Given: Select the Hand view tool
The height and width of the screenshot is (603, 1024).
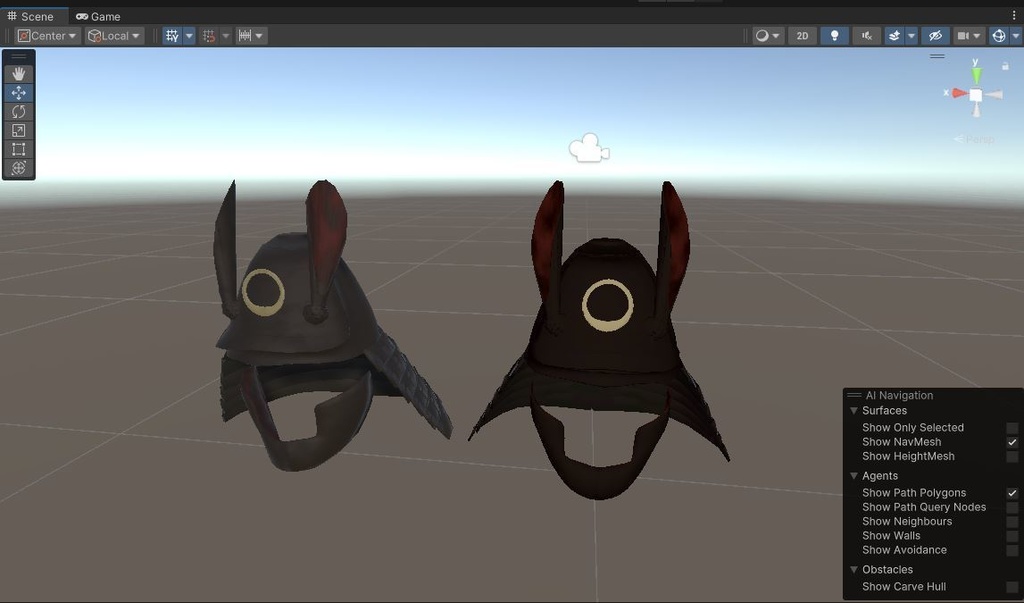Looking at the screenshot, I should pos(18,74).
